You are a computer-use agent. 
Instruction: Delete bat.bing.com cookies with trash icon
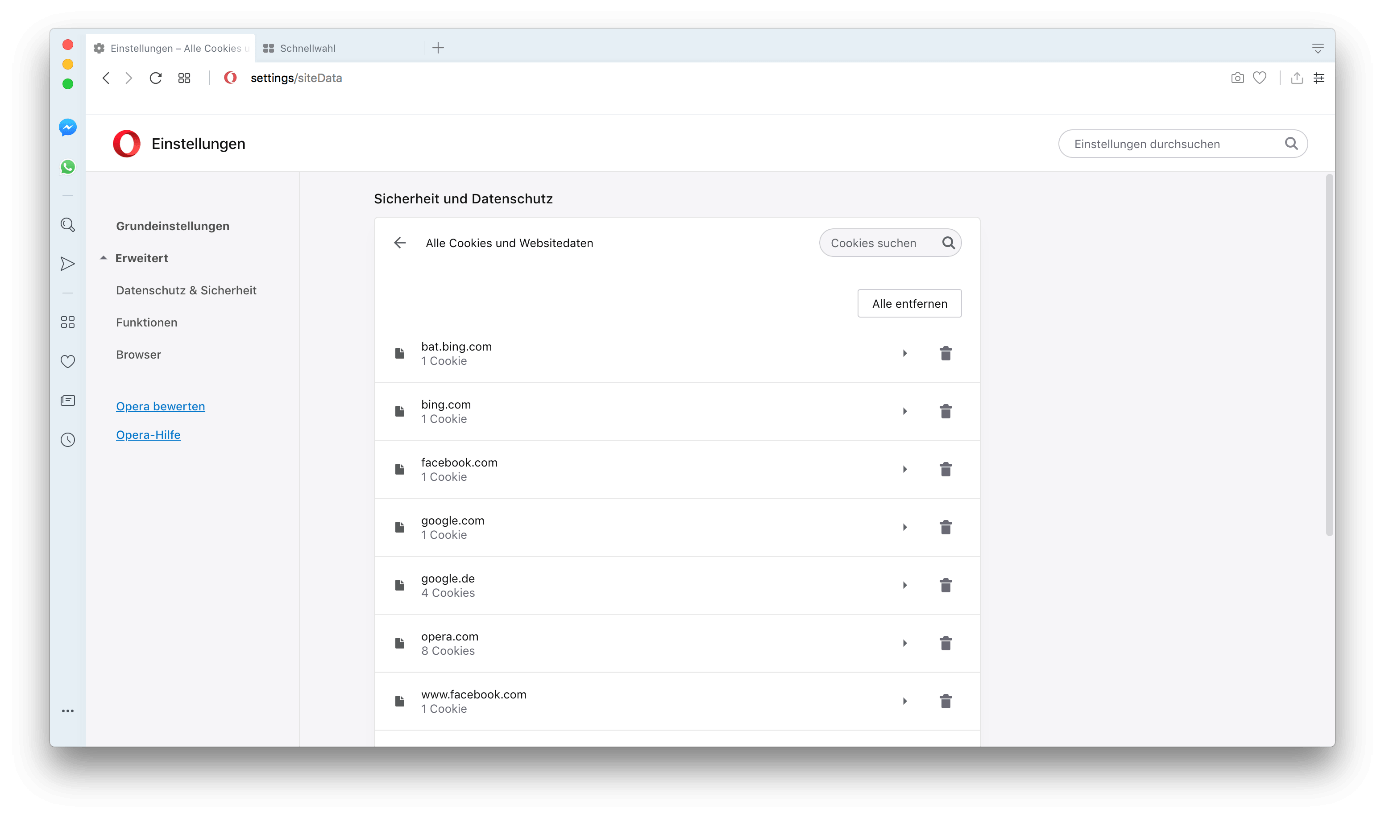(946, 353)
